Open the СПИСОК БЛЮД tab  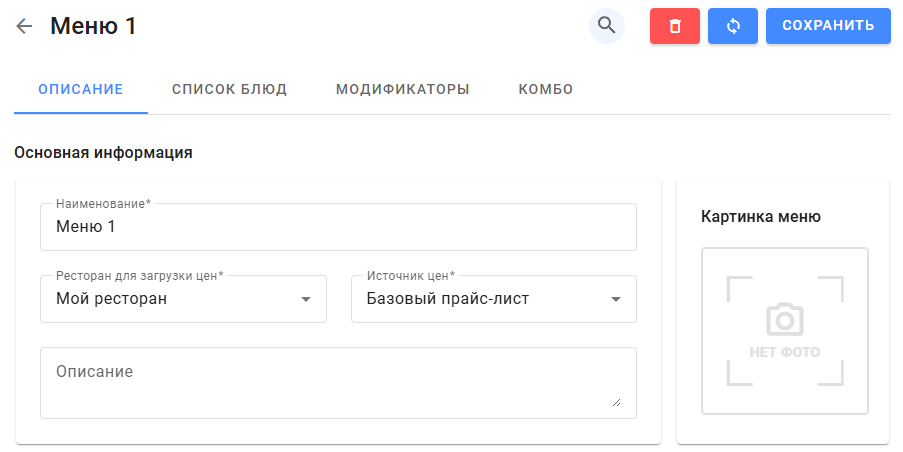click(x=229, y=90)
